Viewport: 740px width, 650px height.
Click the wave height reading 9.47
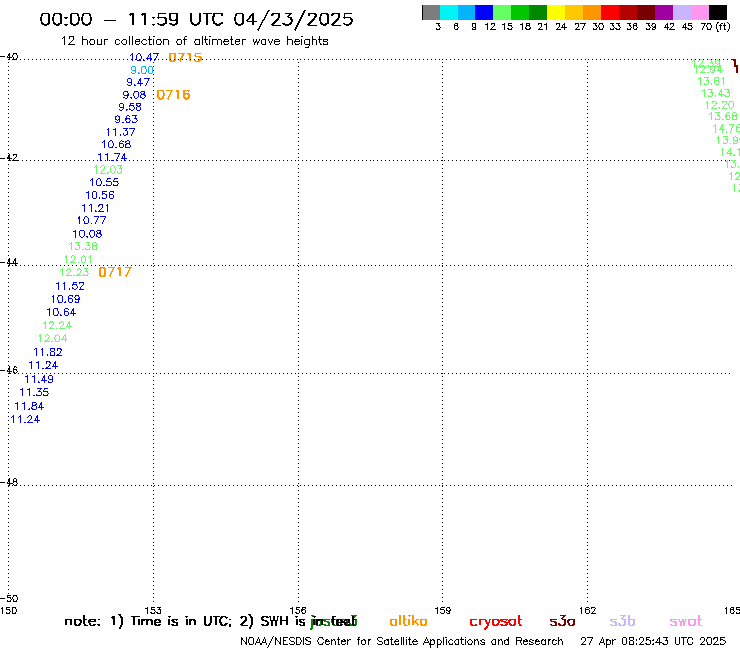pos(138,82)
